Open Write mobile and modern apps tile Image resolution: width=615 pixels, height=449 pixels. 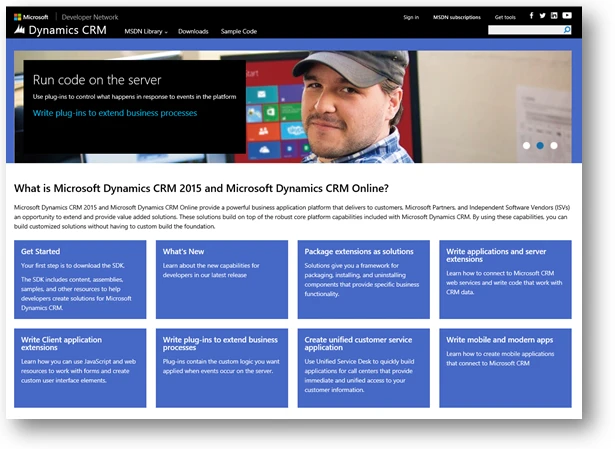pyautogui.click(x=505, y=368)
